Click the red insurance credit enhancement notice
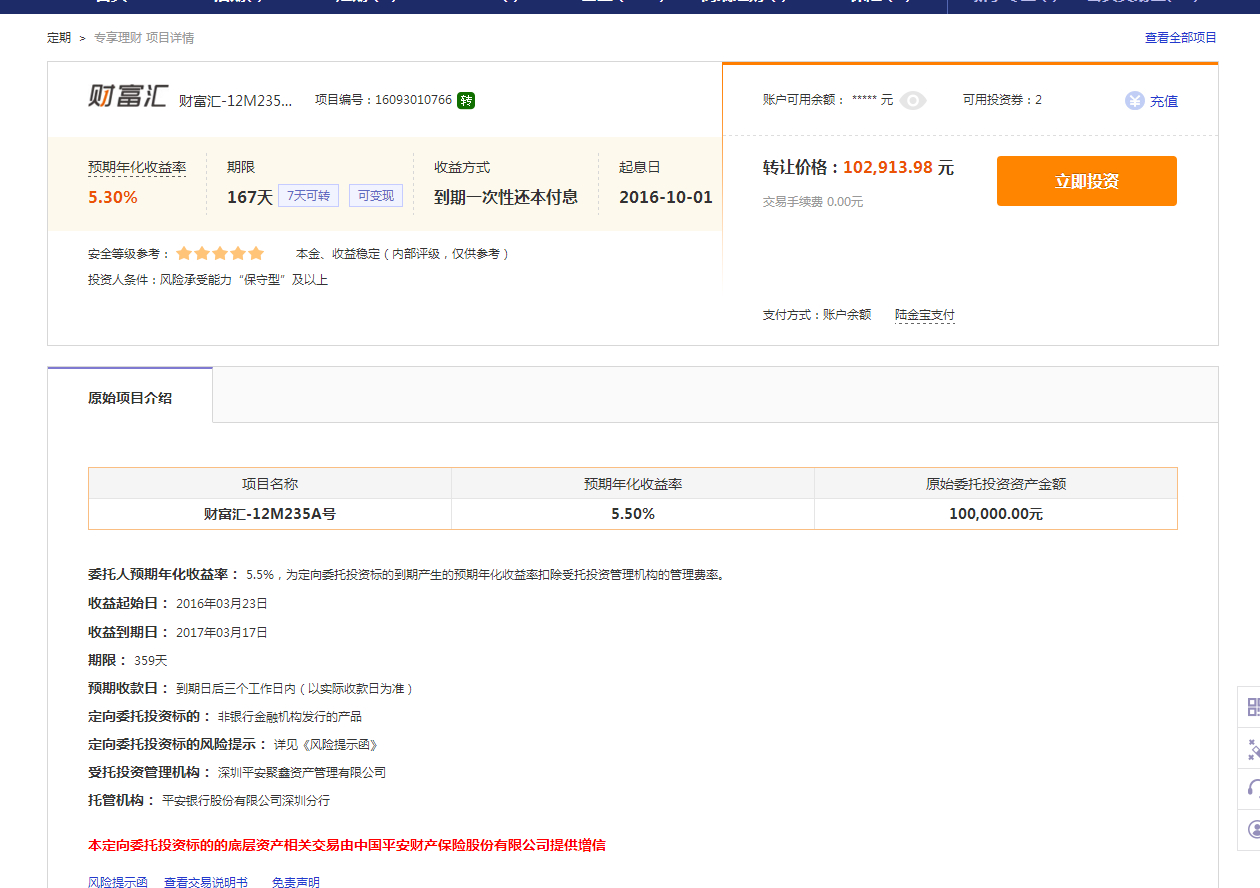 coord(347,845)
